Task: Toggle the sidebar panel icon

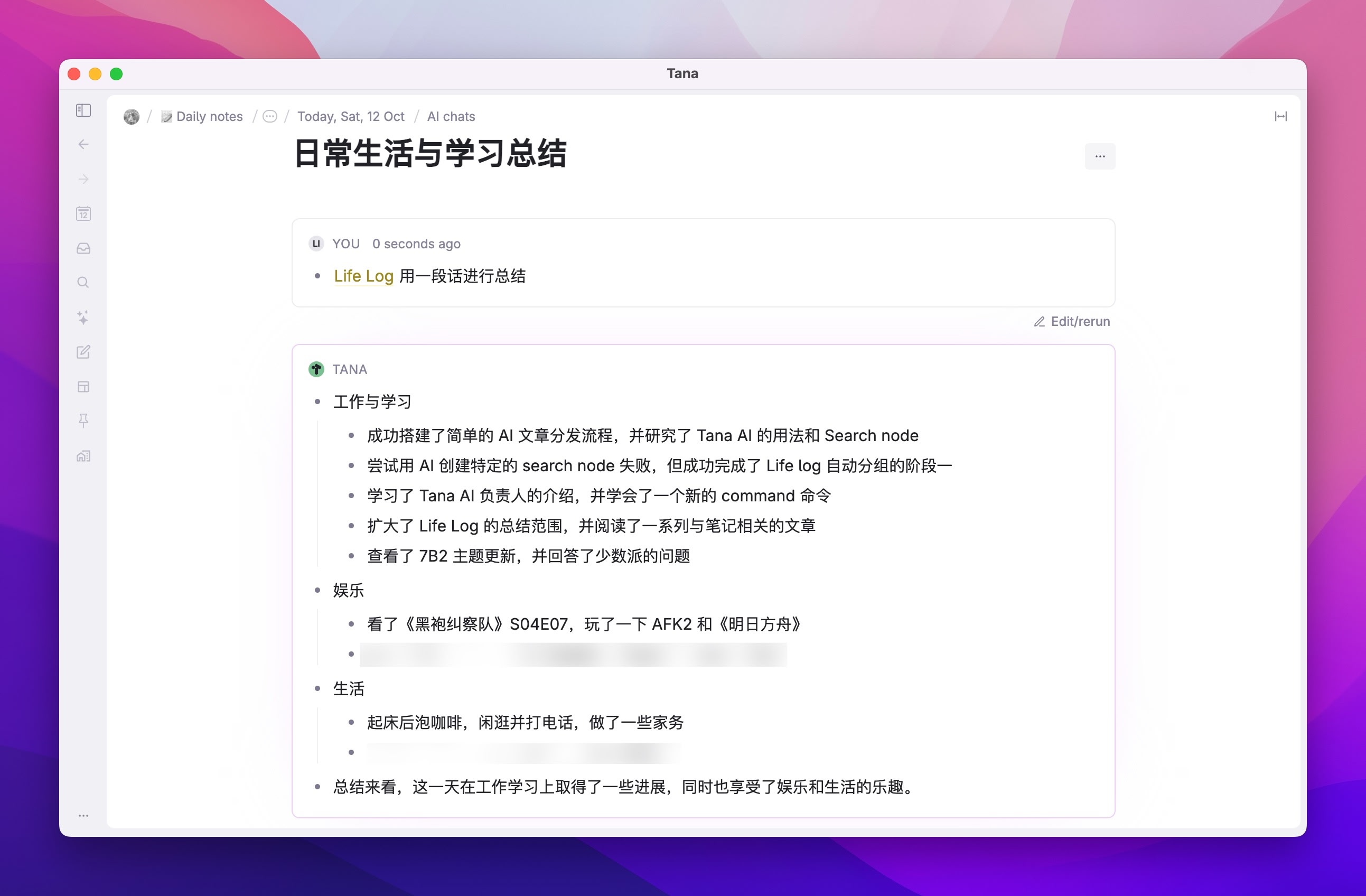Action: (x=83, y=110)
